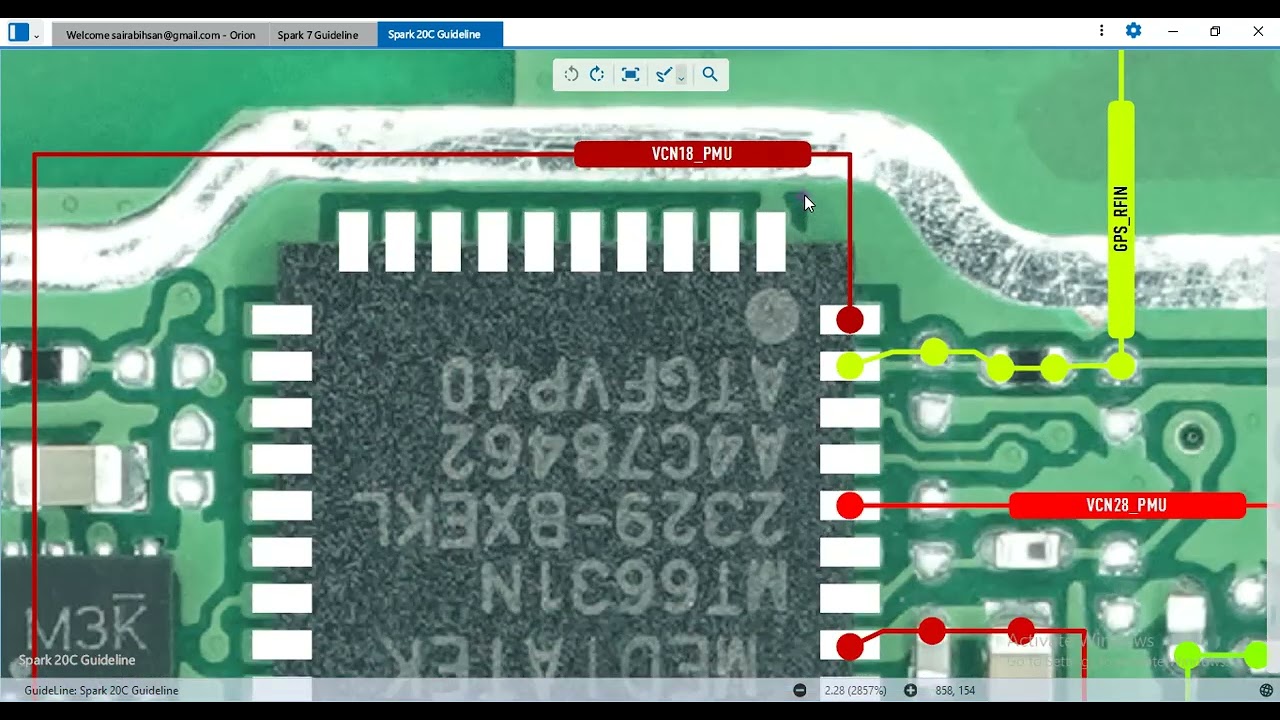
Task: Expand the sidebar panel dropdown arrow
Action: pyautogui.click(x=37, y=35)
